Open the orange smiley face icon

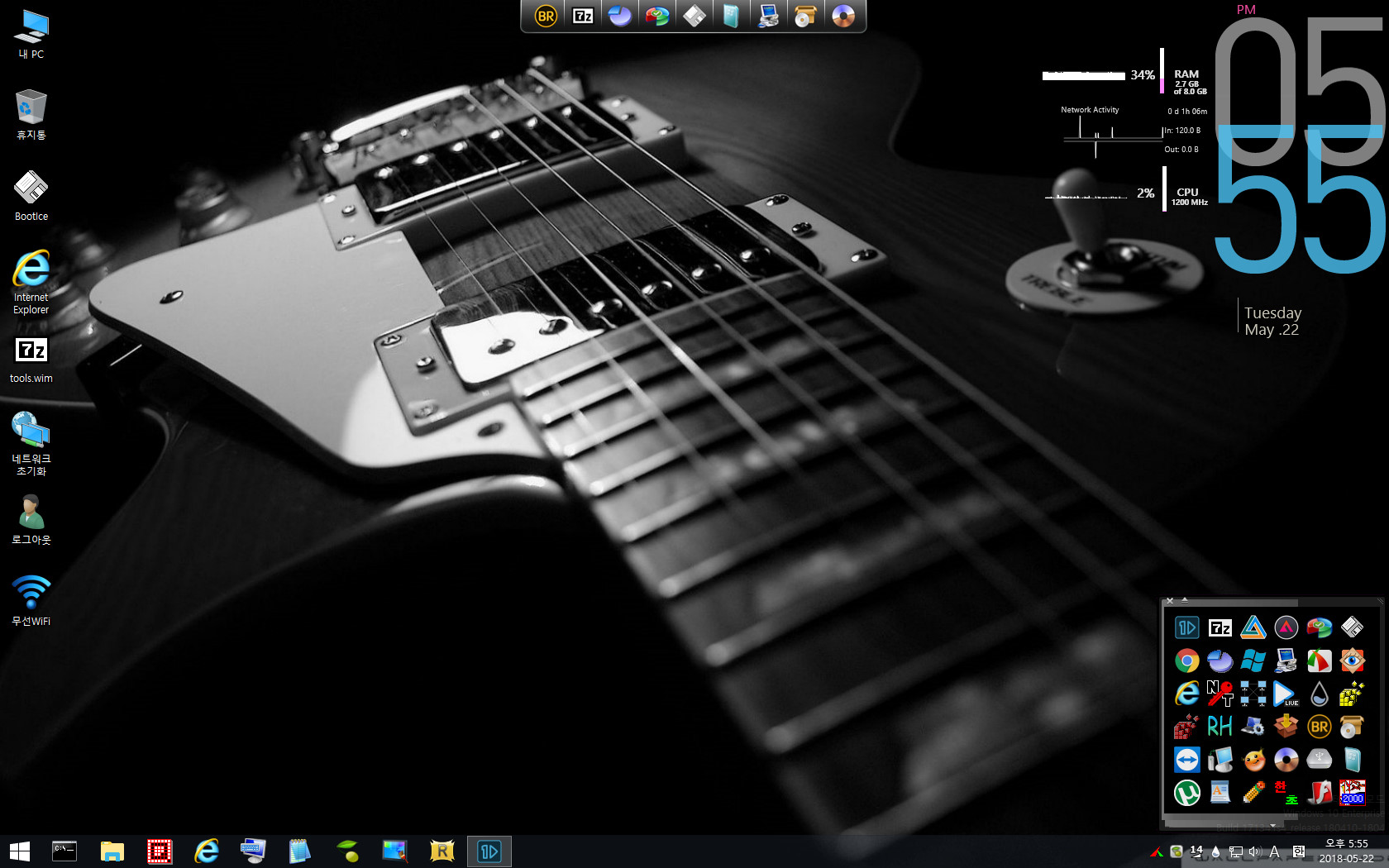[x=1253, y=760]
